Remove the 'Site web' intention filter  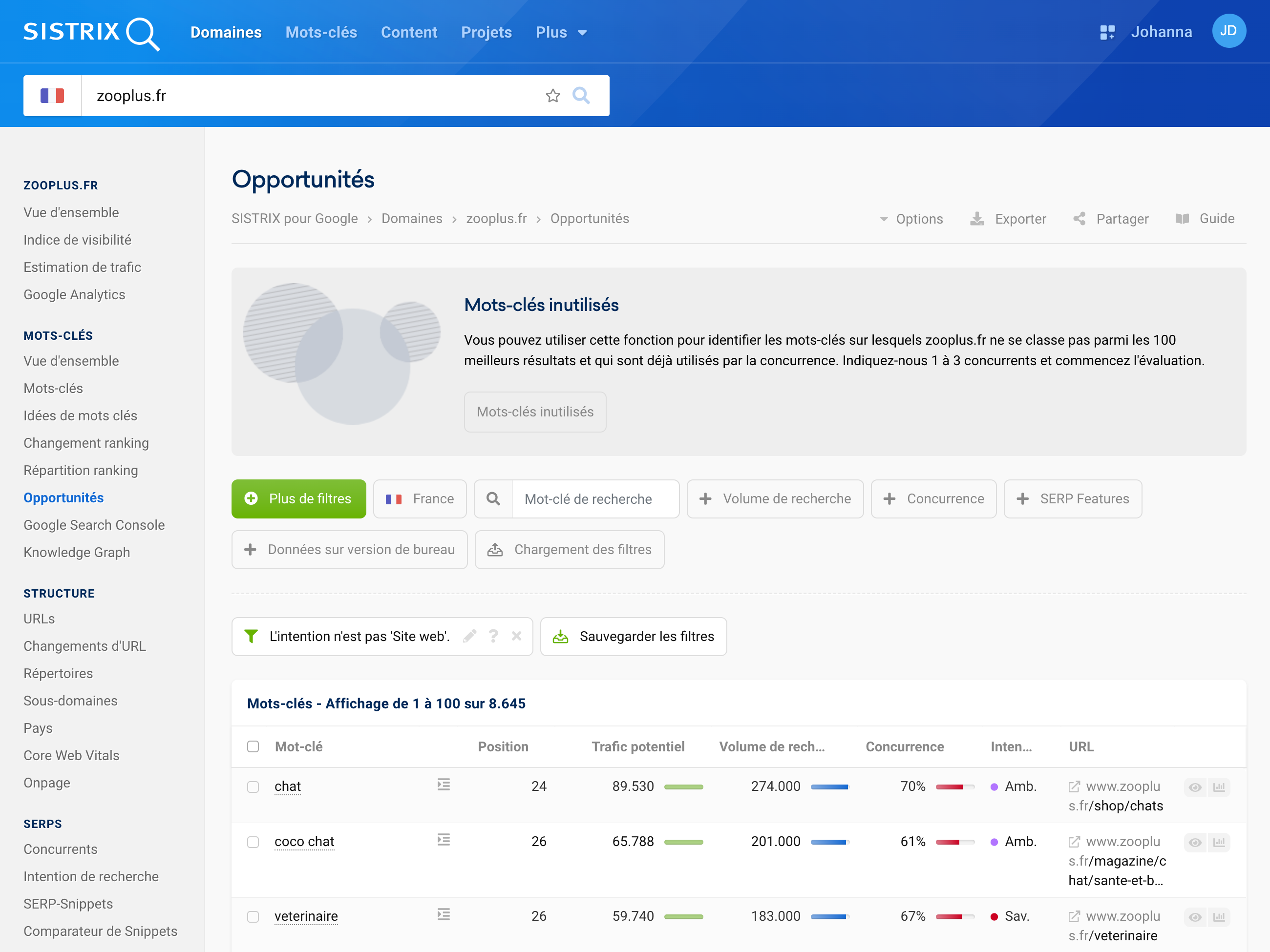point(516,636)
